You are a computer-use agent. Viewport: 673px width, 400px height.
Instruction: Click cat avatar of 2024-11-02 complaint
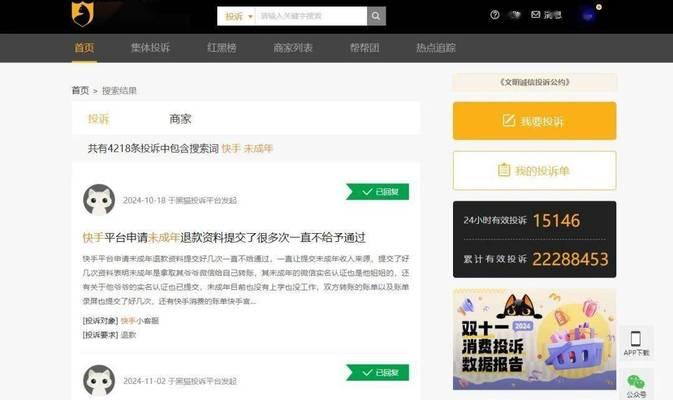click(99, 380)
